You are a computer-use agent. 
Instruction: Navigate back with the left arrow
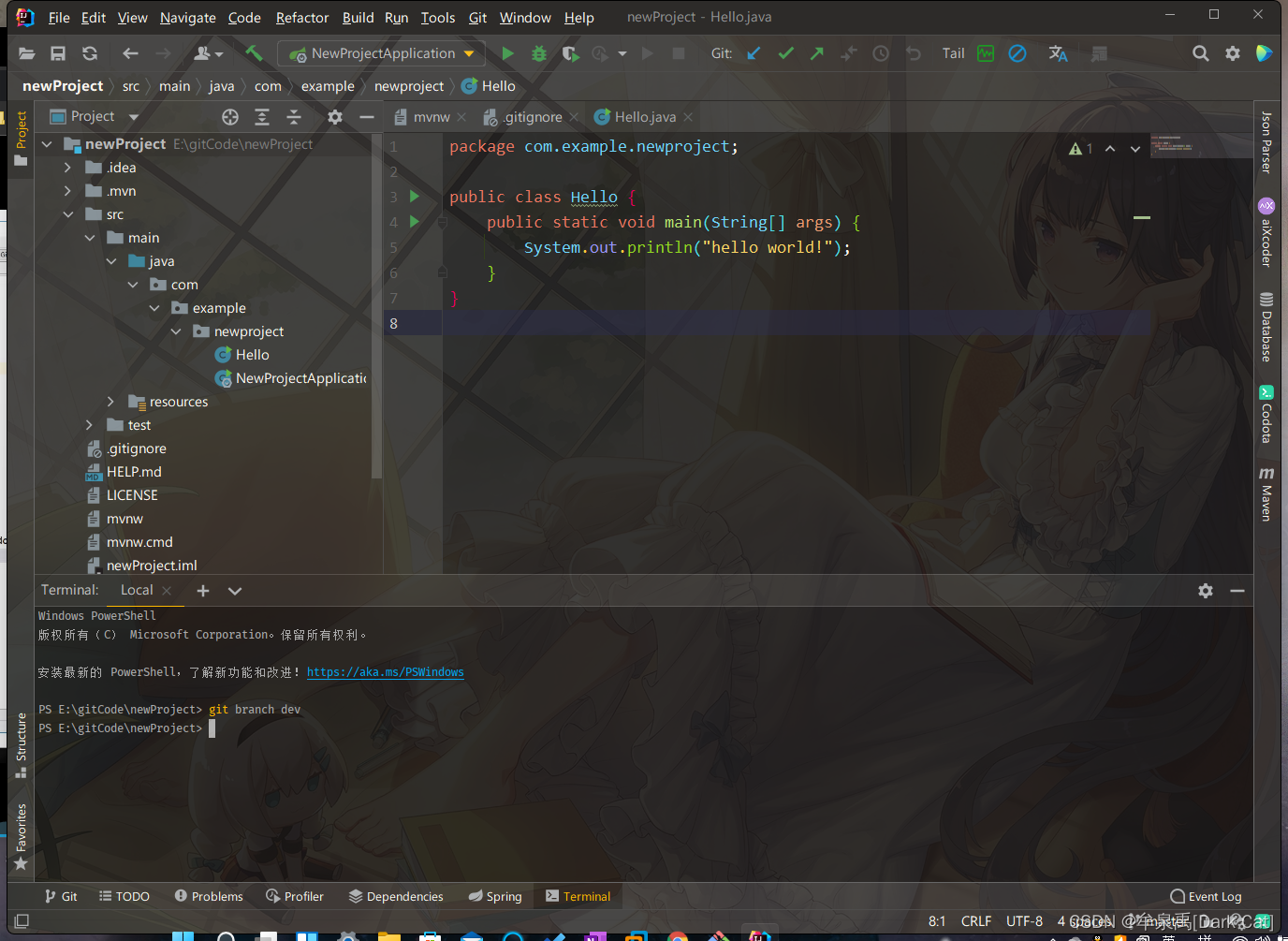(x=130, y=53)
